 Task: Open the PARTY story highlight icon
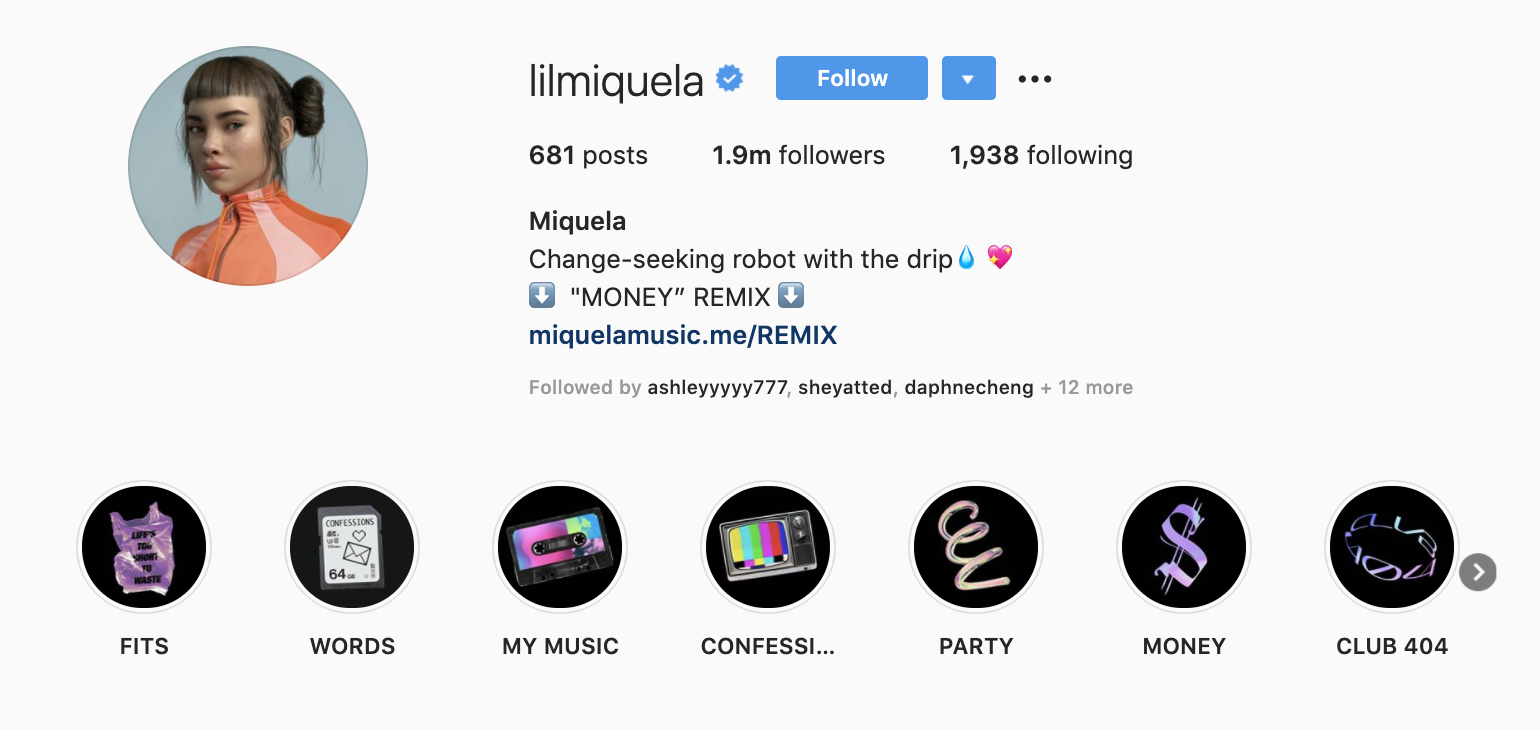(976, 547)
